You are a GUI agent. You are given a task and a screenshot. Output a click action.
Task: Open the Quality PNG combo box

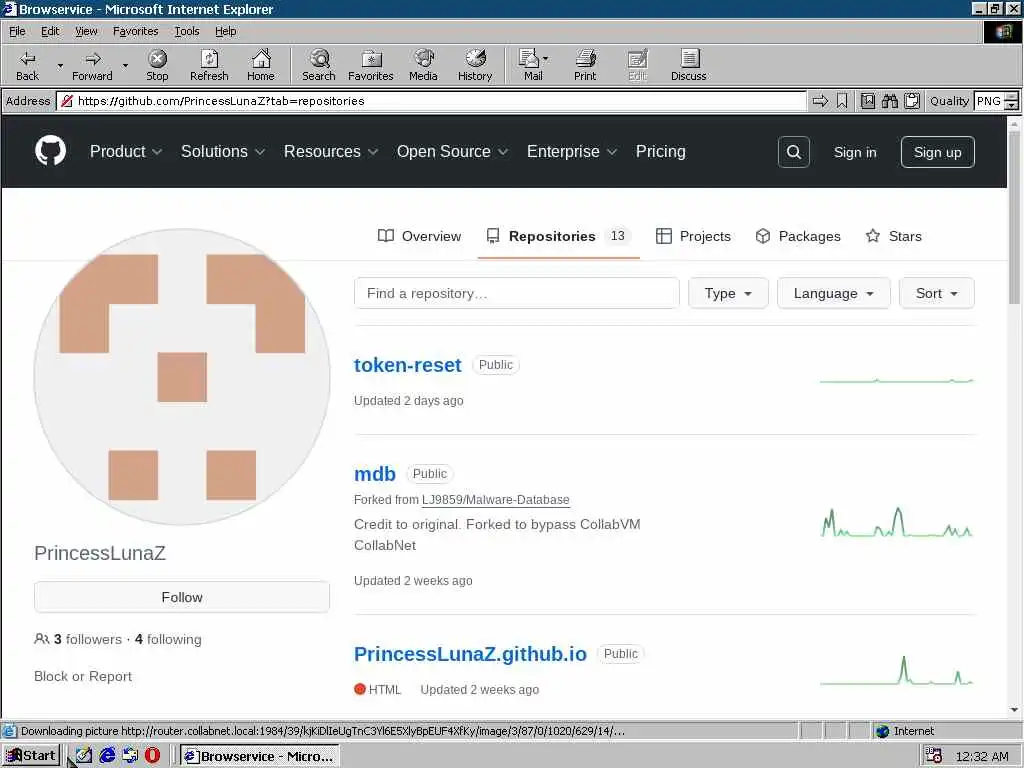(996, 101)
